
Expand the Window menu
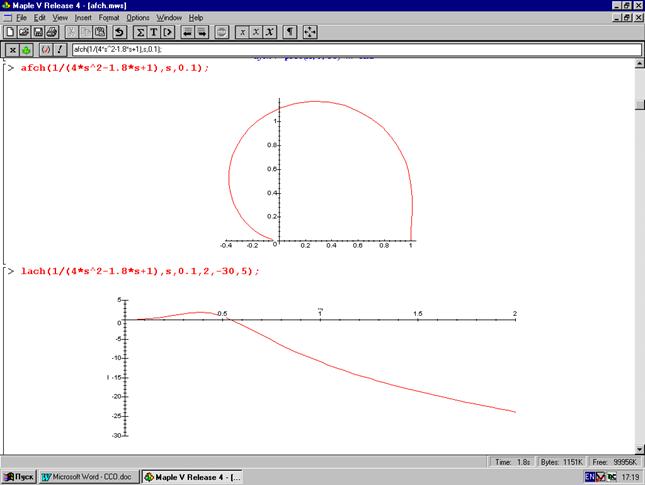[170, 18]
